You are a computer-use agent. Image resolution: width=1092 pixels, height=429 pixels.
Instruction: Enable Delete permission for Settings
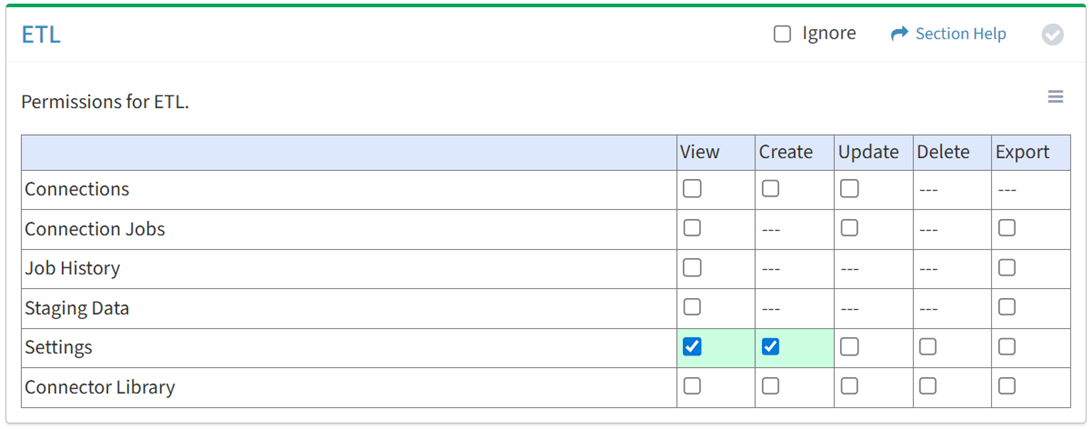tap(928, 347)
